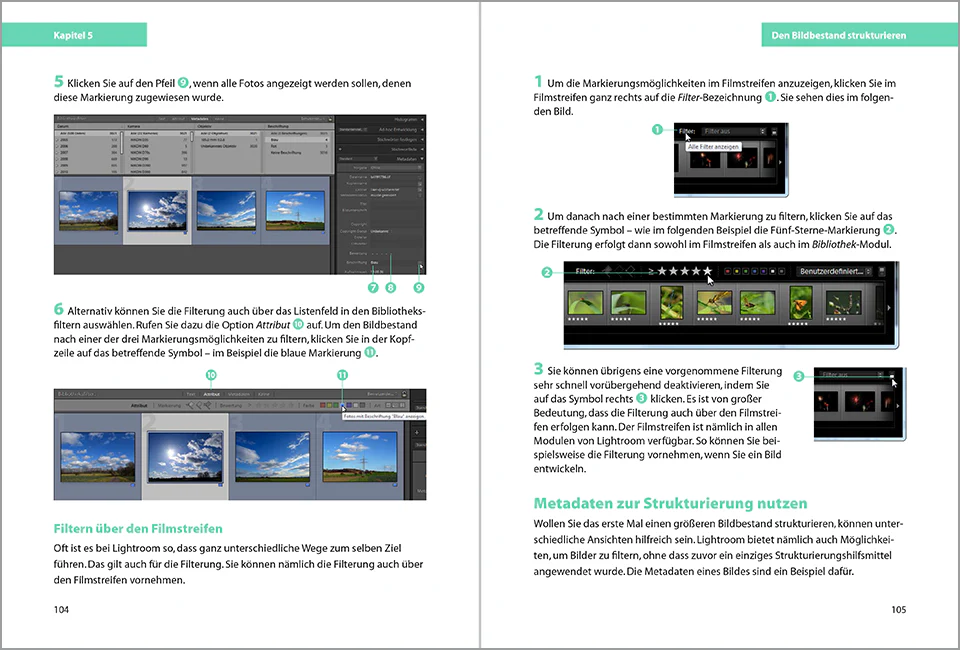Toggle the filter switch in step 1 filmstrip image
Viewport: 960px width, 650px height.
[x=774, y=132]
